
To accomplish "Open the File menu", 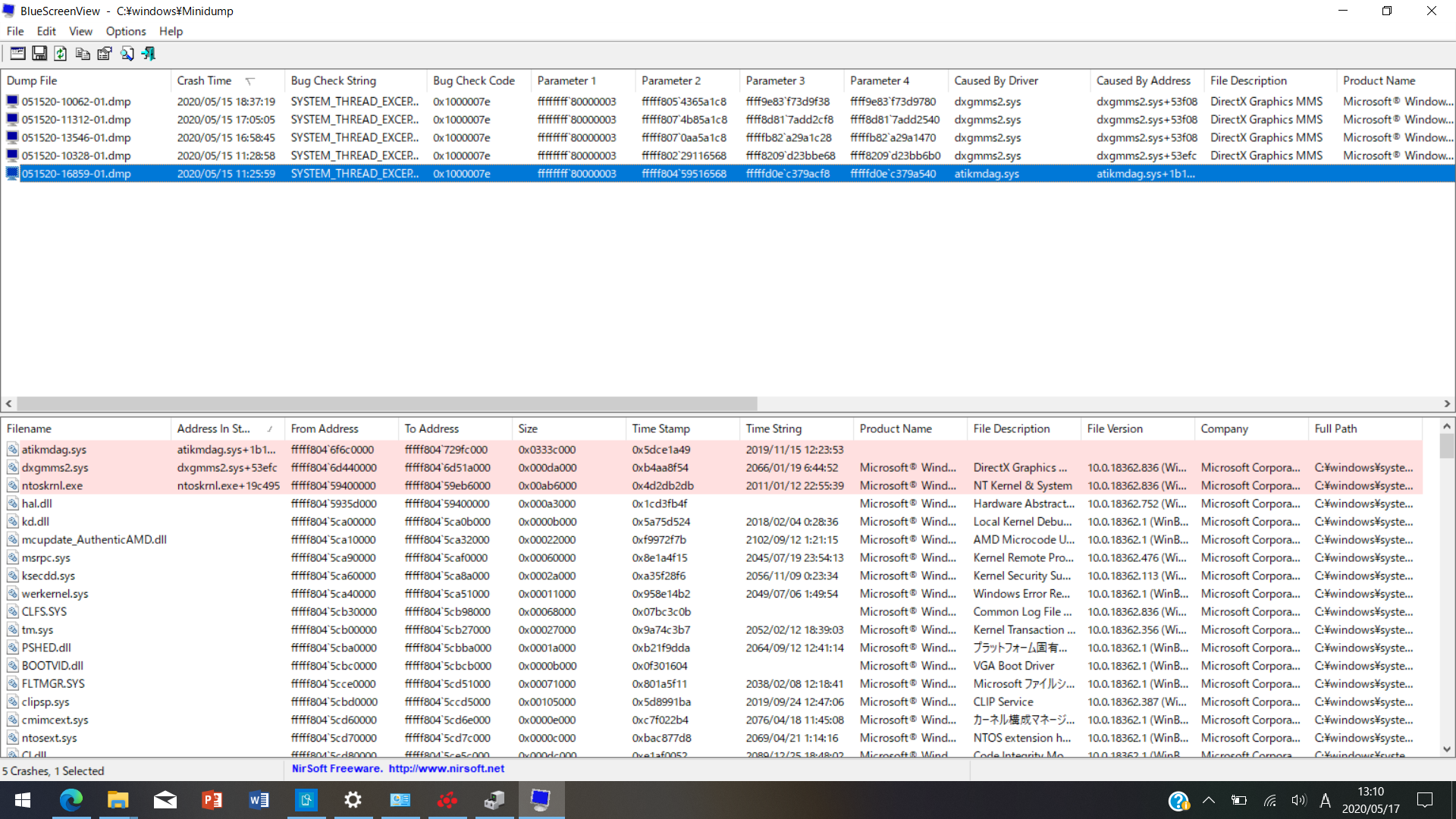I will 15,31.
